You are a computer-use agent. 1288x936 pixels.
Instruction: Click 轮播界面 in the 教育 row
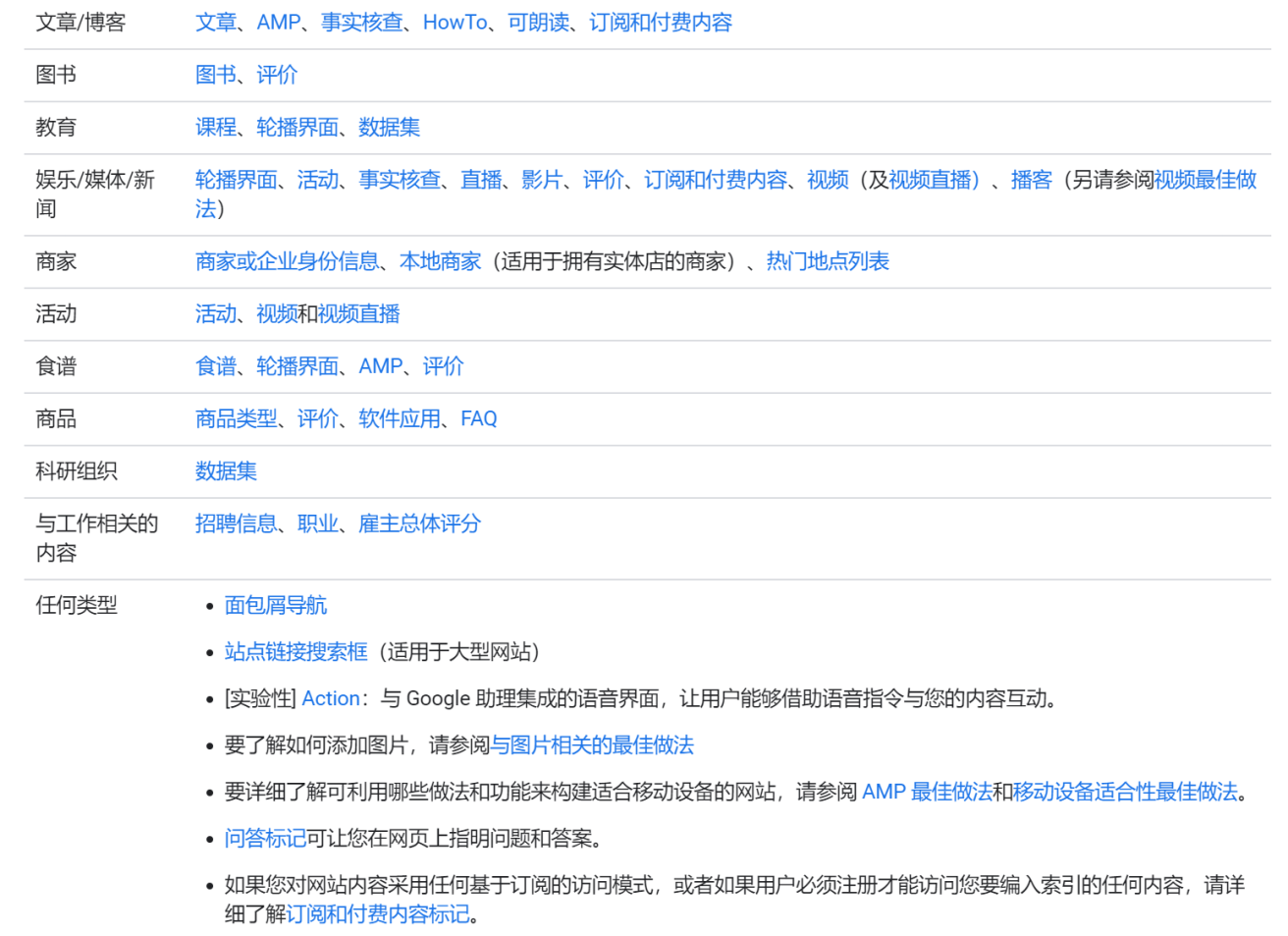pos(297,127)
